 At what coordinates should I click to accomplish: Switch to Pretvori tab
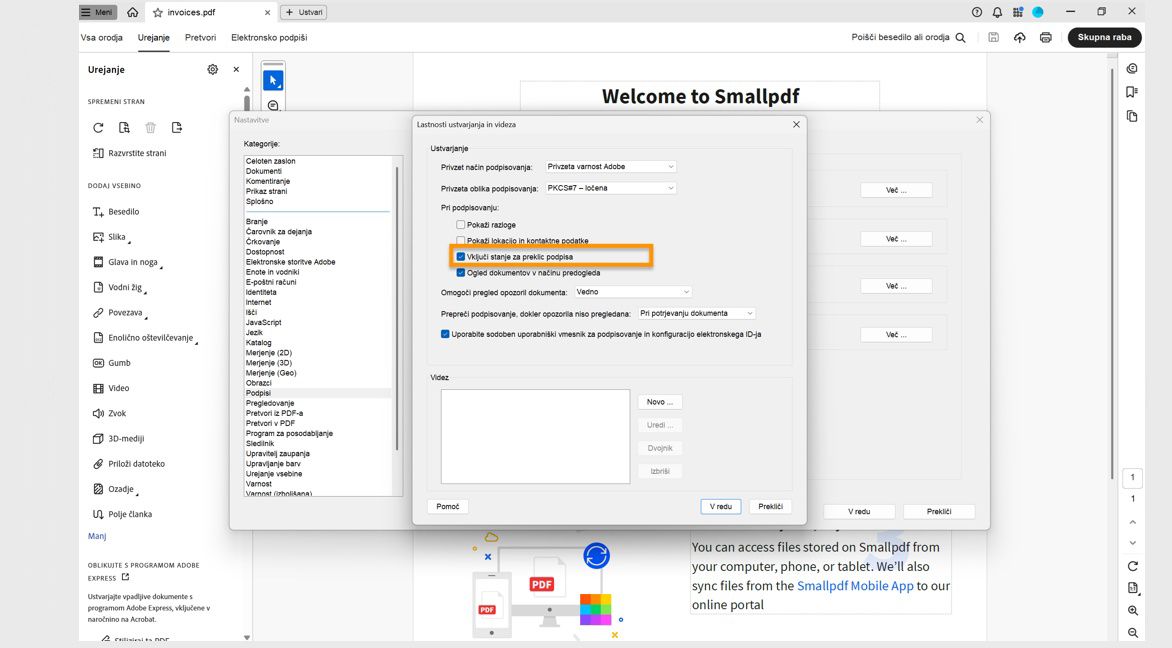pyautogui.click(x=200, y=37)
